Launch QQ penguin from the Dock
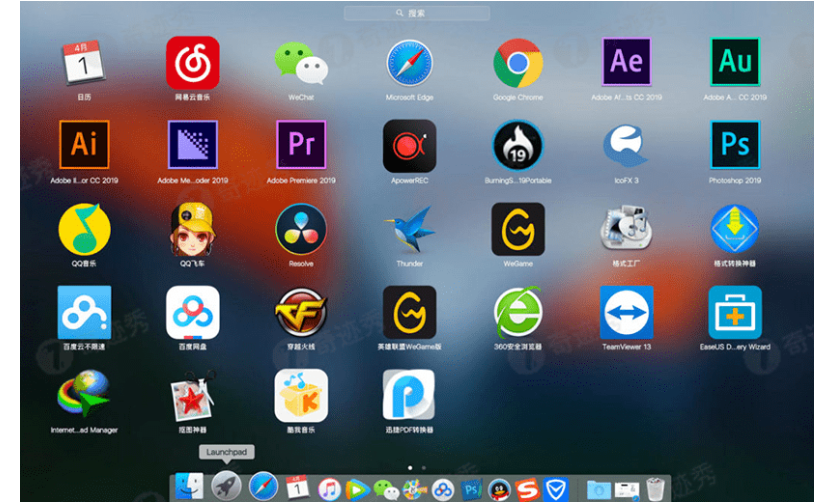Image resolution: width=822 pixels, height=504 pixels. tap(499, 490)
